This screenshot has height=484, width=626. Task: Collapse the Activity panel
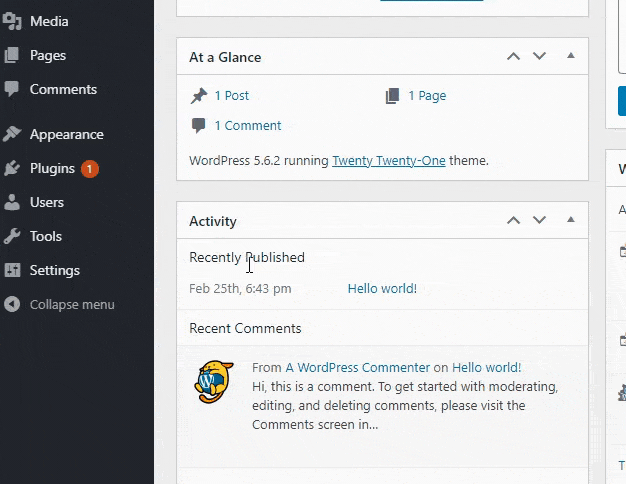571,219
